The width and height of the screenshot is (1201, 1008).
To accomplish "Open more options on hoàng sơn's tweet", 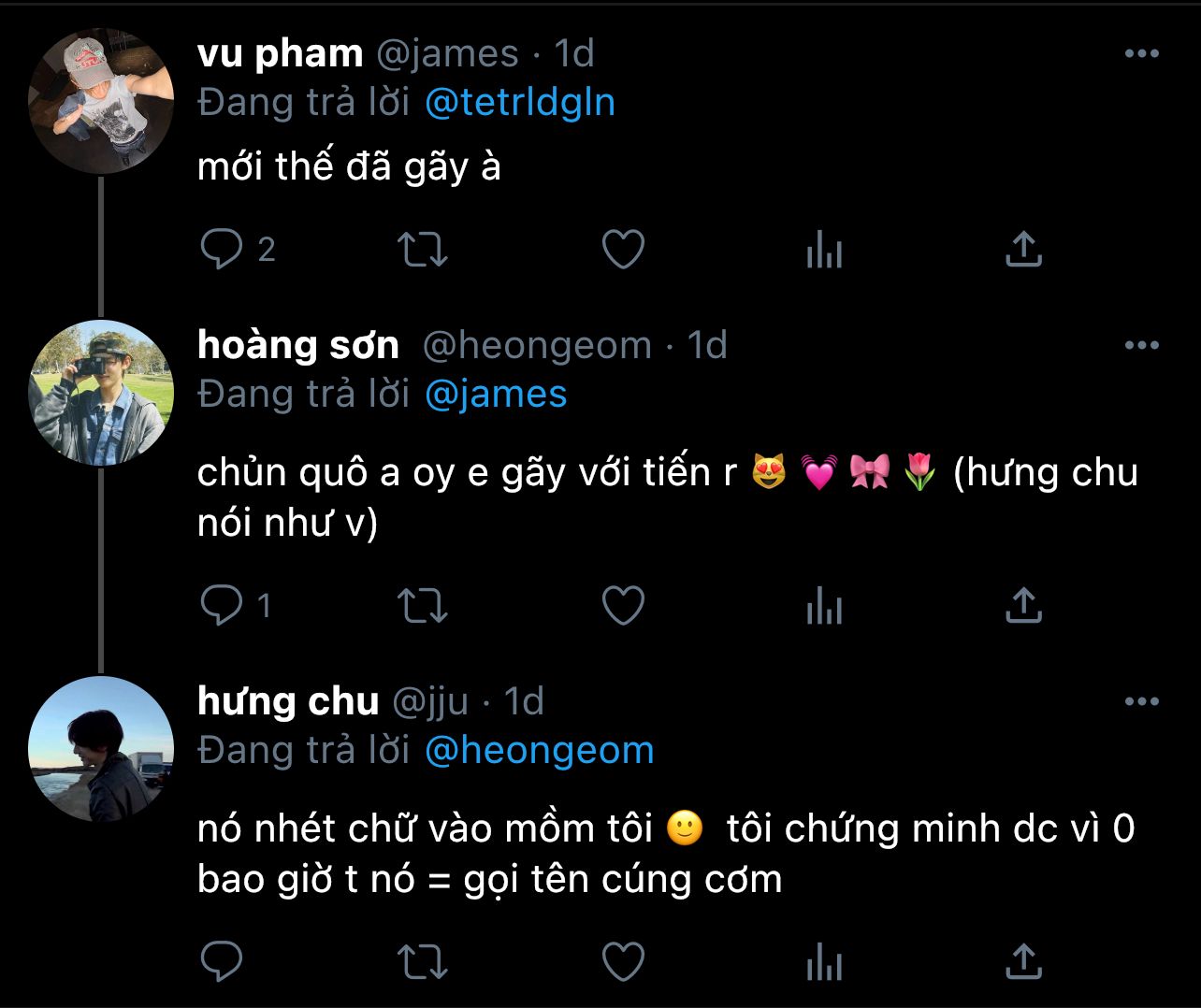I will [x=1141, y=345].
